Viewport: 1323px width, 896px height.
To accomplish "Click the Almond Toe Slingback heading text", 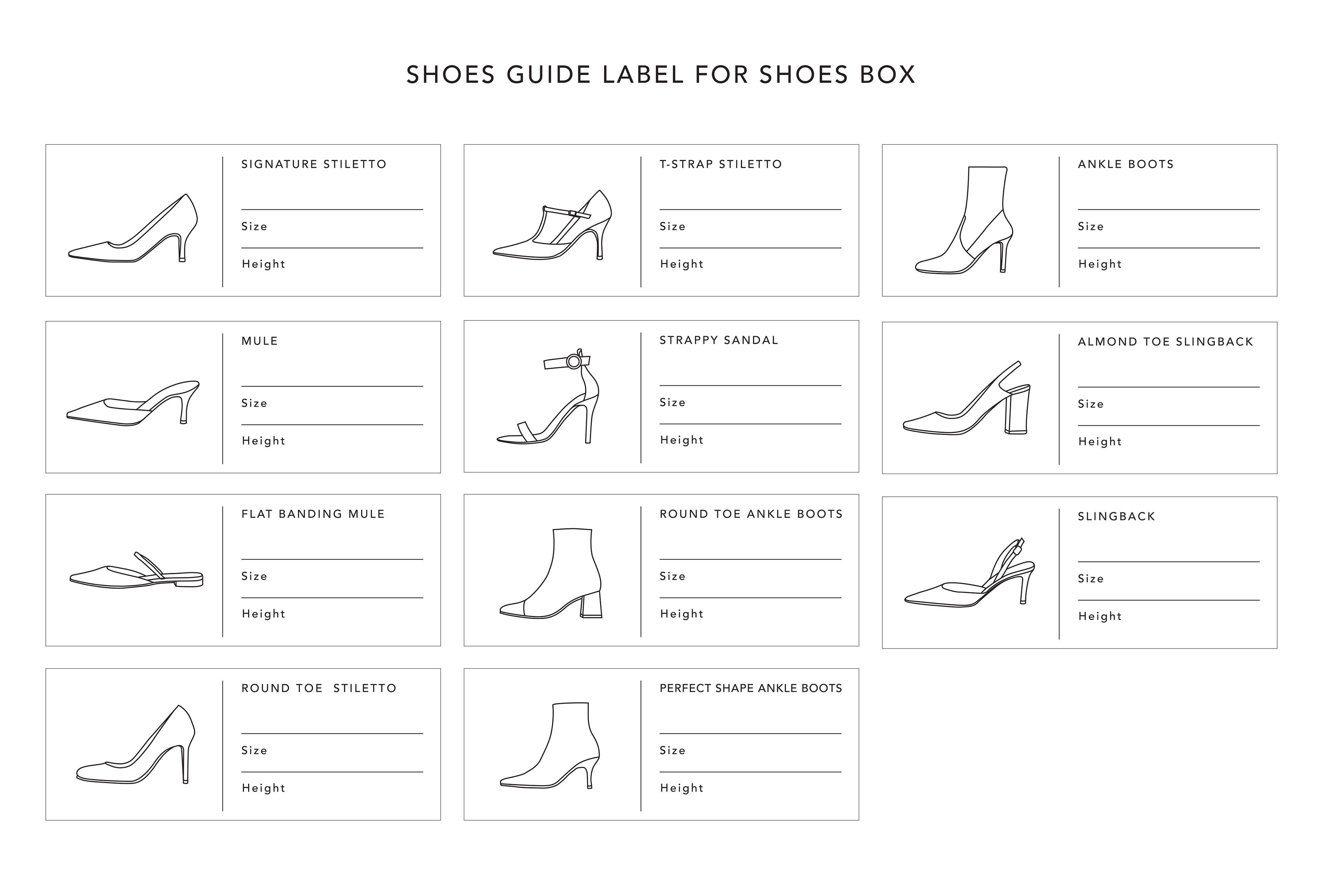I will [1165, 342].
